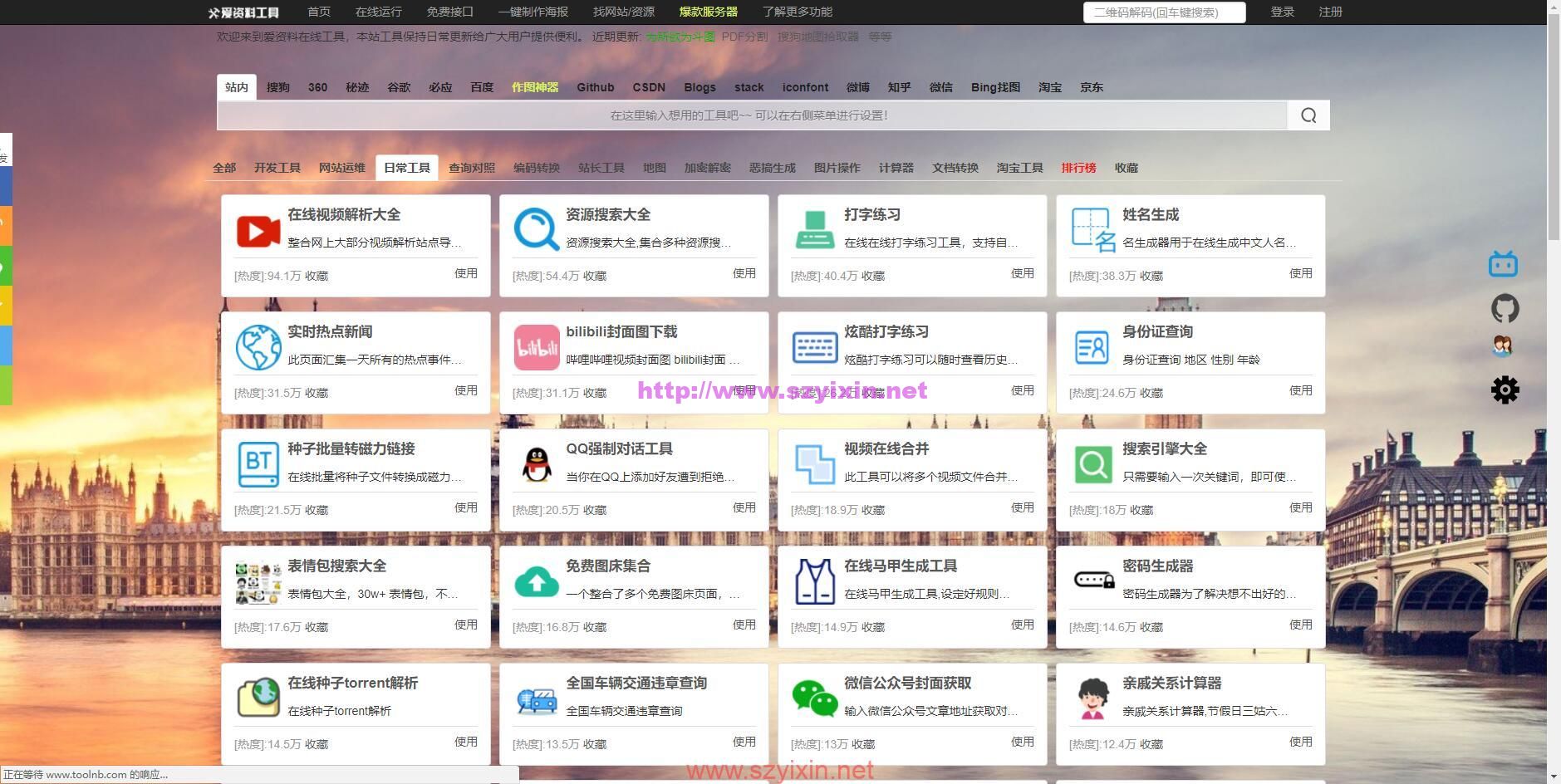The height and width of the screenshot is (784, 1561).
Task: Click 使用 on the 密码生成器 card
Action: click(1301, 625)
